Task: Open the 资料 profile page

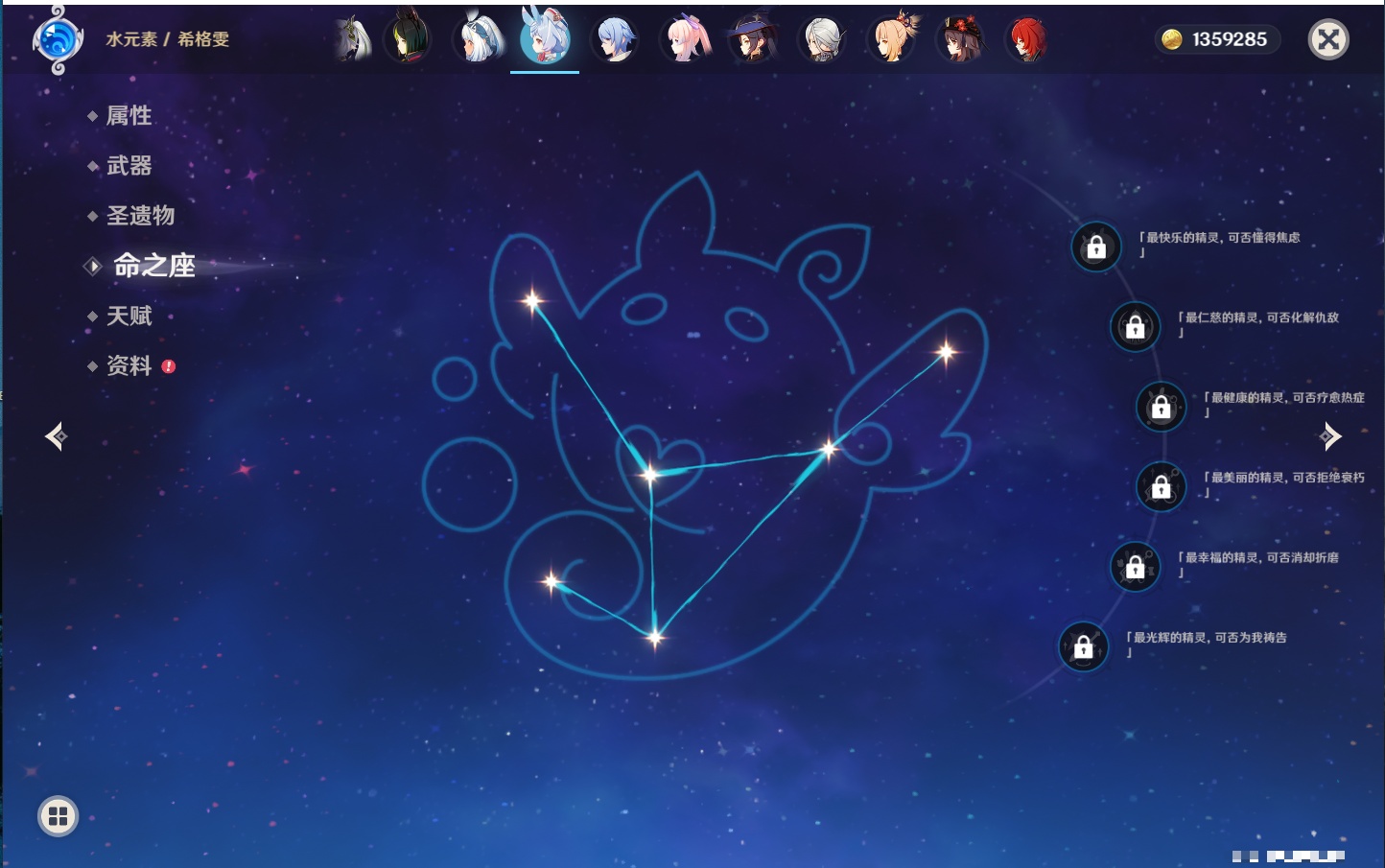Action: coord(129,365)
